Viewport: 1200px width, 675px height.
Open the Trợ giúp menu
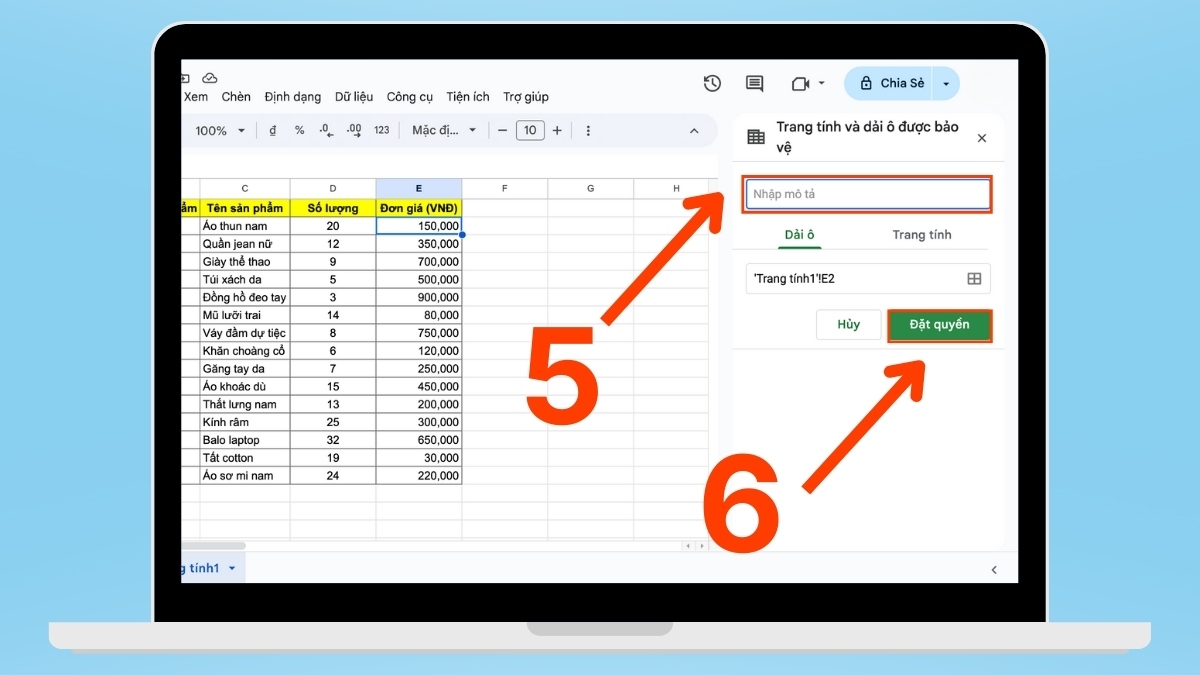pyautogui.click(x=526, y=97)
